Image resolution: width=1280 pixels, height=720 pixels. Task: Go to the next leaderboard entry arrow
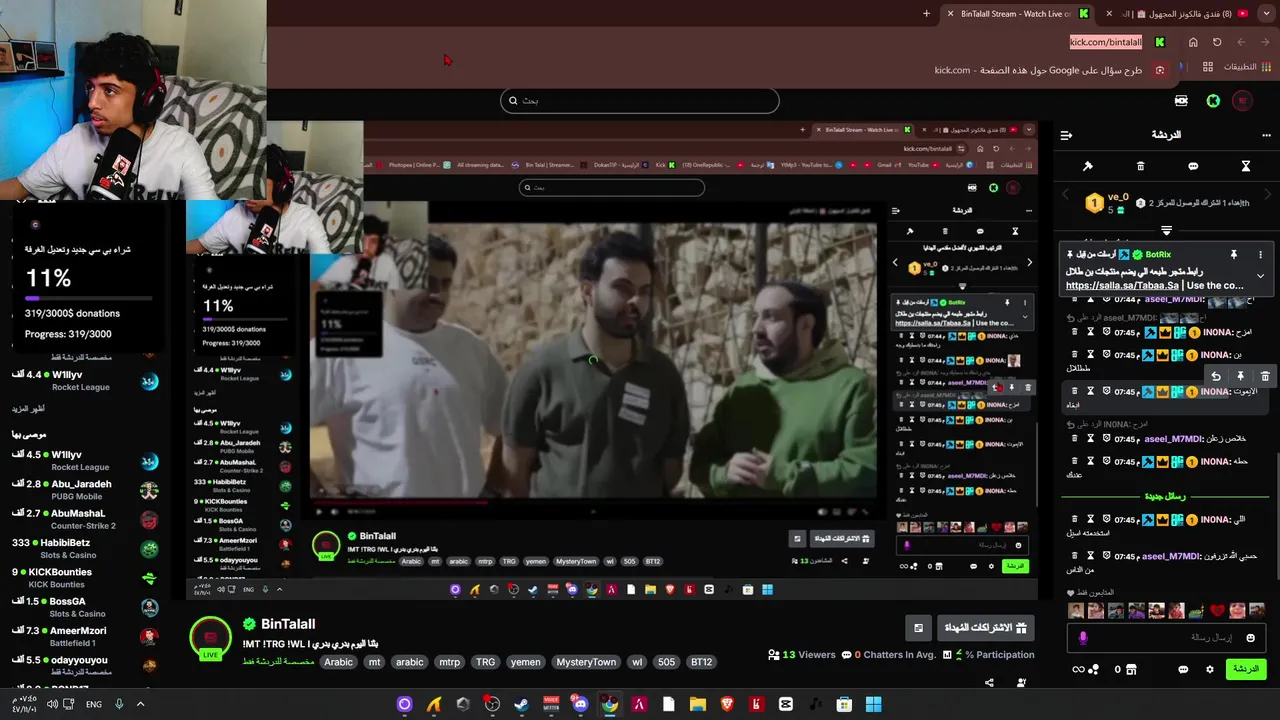pyautogui.click(x=1267, y=193)
